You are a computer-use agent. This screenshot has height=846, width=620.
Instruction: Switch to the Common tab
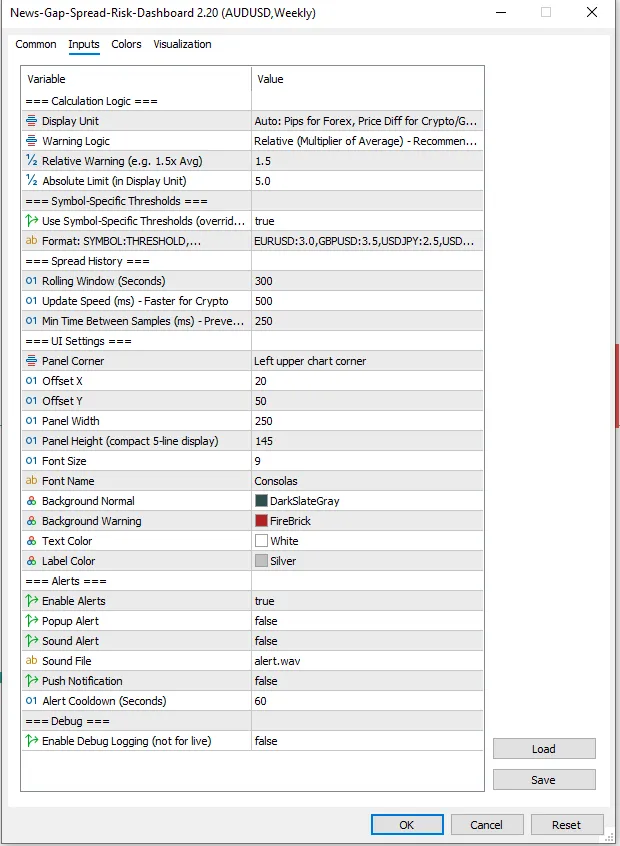[x=36, y=44]
